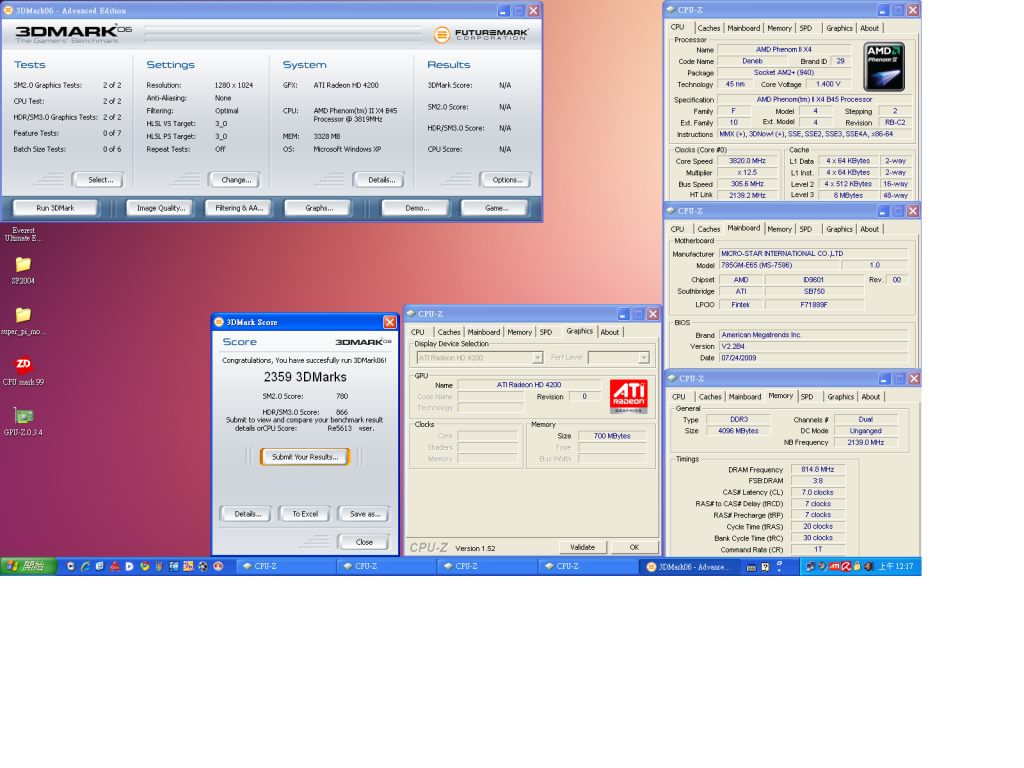
Task: Launch the GPU-Z 0.3.4 desktop icon
Action: [x=24, y=415]
